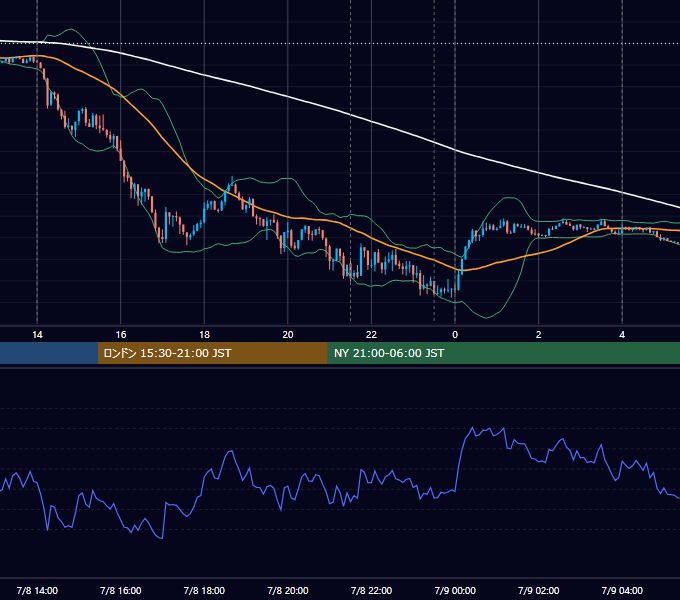
Task: Click the '20' hour label on the price chart axis
Action: click(288, 335)
